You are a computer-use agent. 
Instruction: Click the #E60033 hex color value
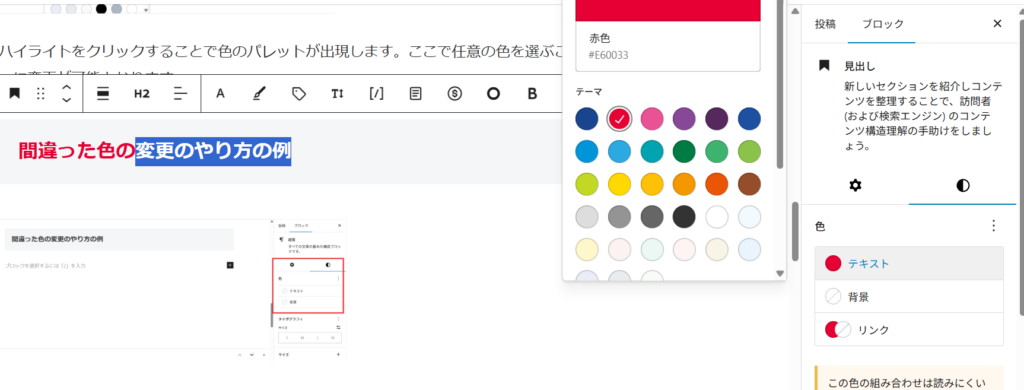[x=608, y=56]
